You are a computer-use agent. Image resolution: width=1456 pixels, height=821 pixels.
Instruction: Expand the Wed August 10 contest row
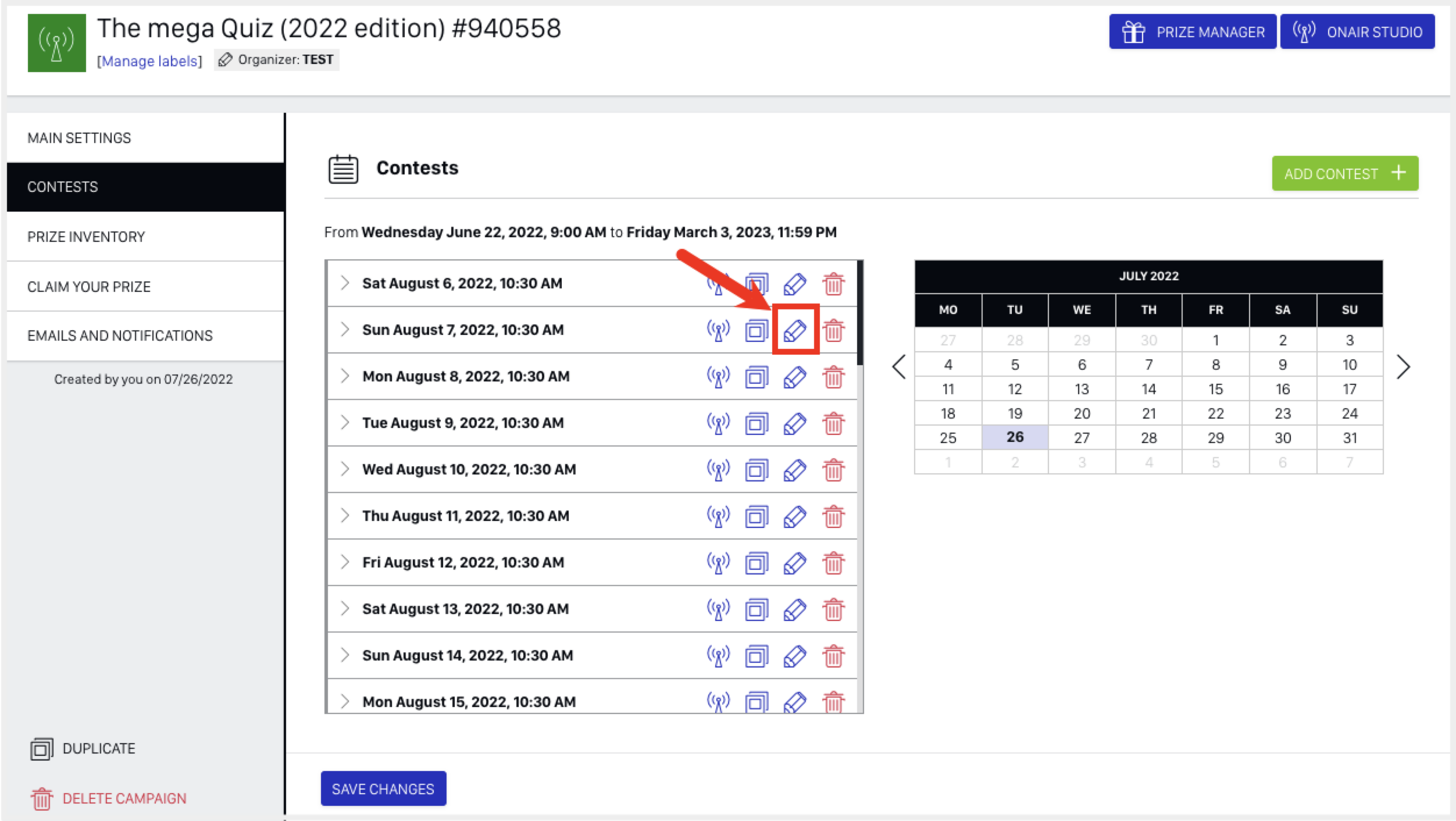[x=345, y=469]
